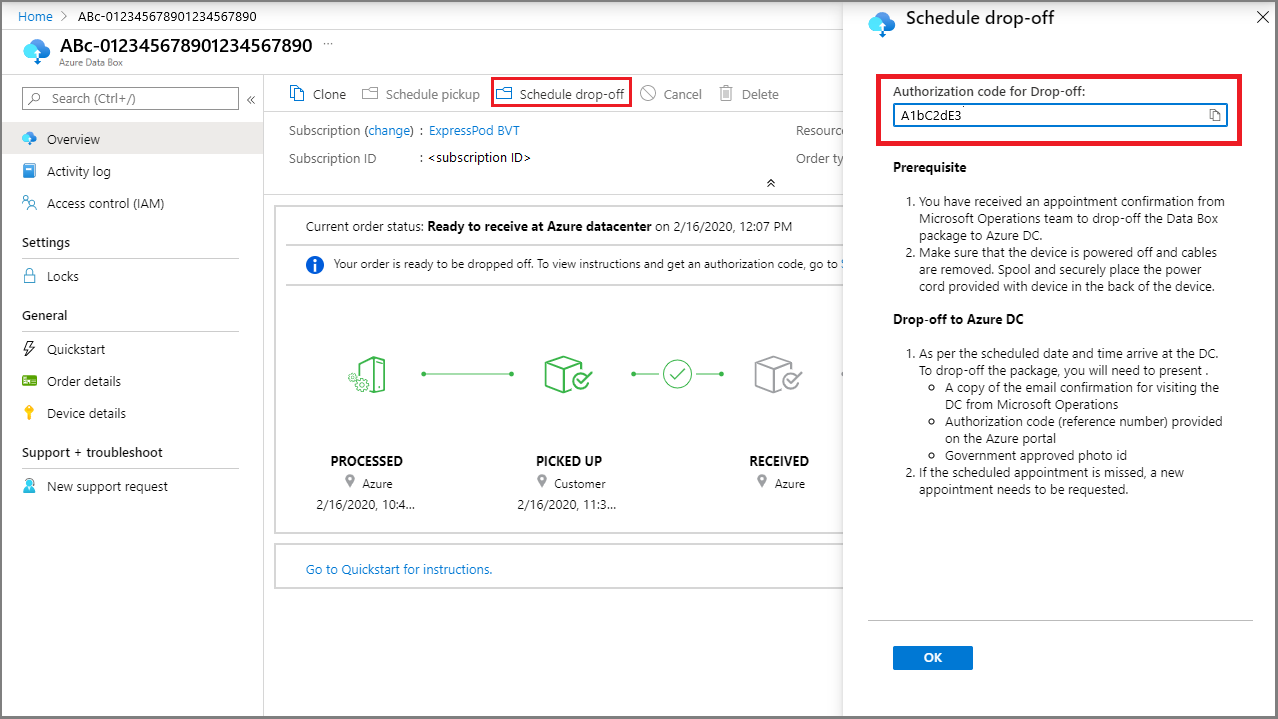Screen dimensions: 1278x719
Task: Open Schedule drop-off command
Action: click(x=561, y=94)
